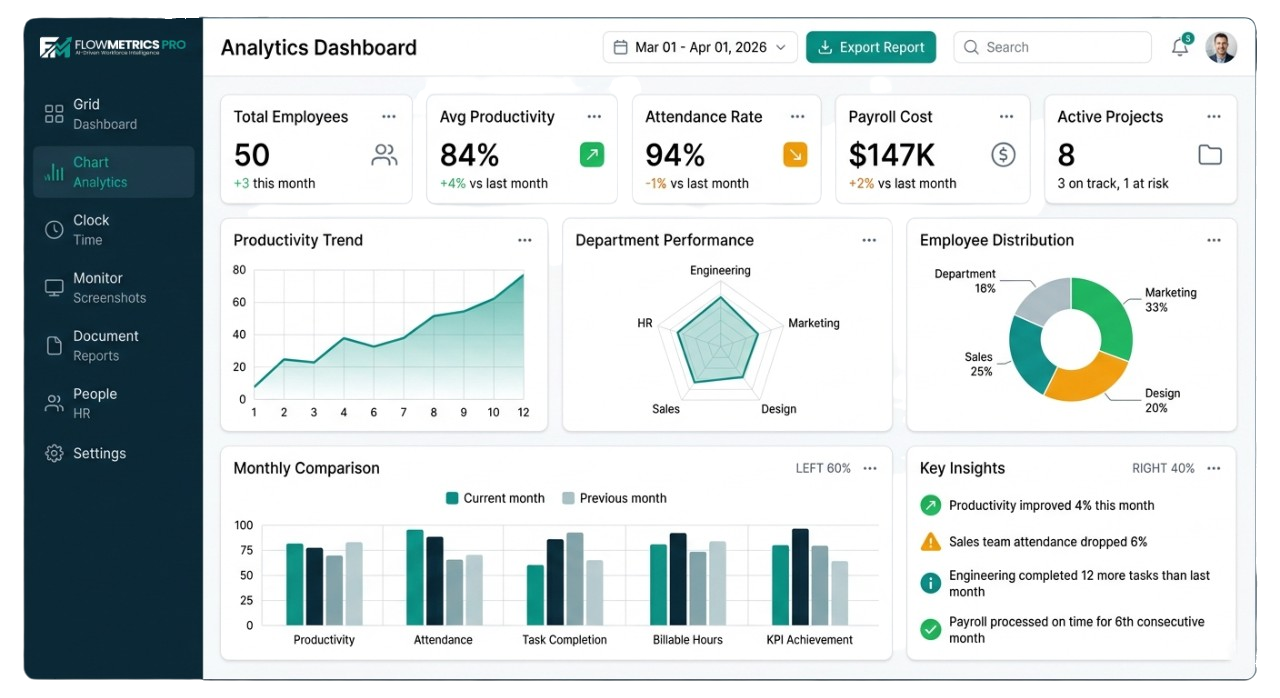
Task: Toggle the Current month legend series
Action: pyautogui.click(x=495, y=498)
